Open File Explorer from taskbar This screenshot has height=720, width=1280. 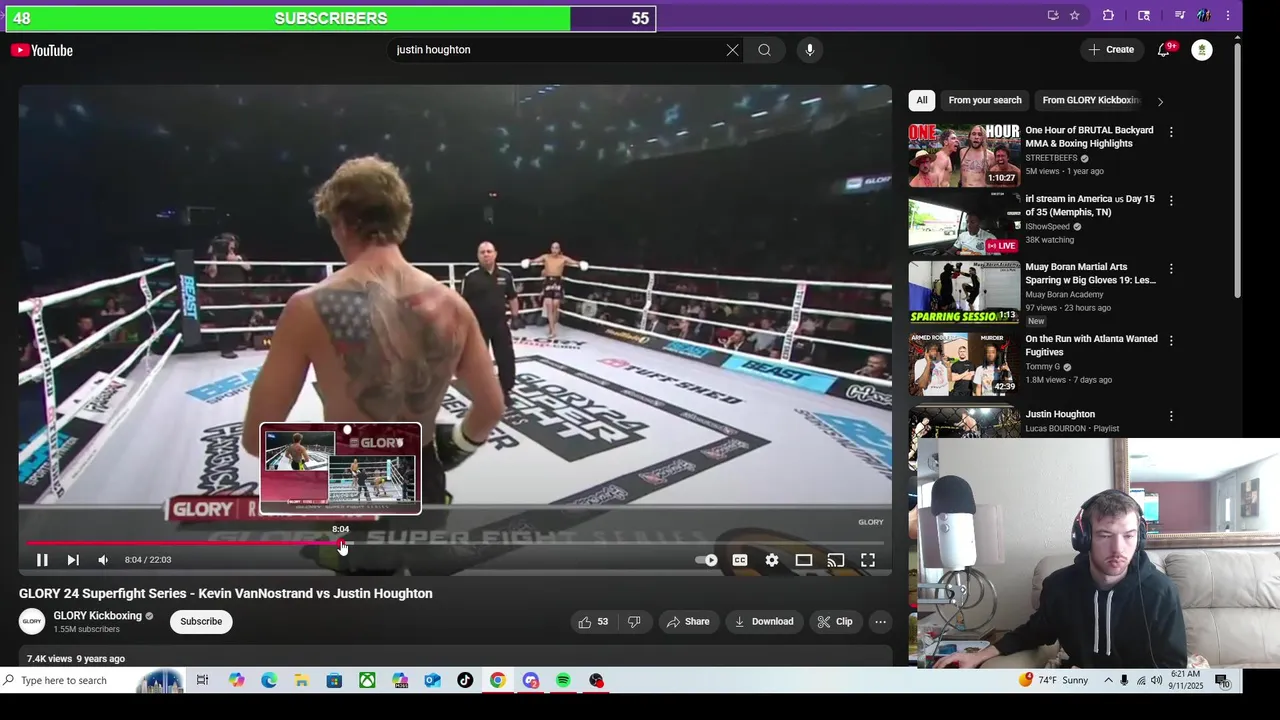tap(301, 681)
